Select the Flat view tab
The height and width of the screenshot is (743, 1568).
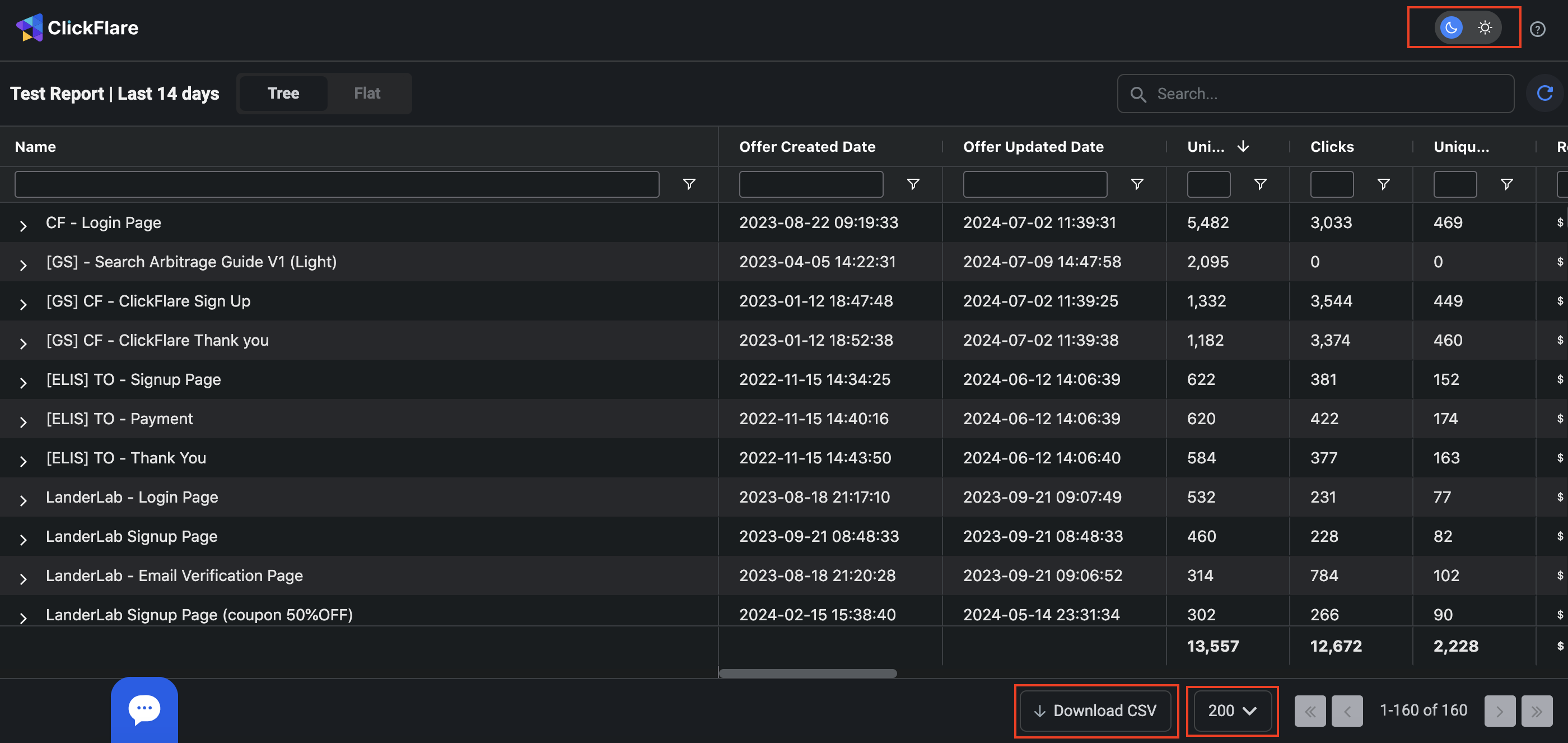click(x=367, y=93)
